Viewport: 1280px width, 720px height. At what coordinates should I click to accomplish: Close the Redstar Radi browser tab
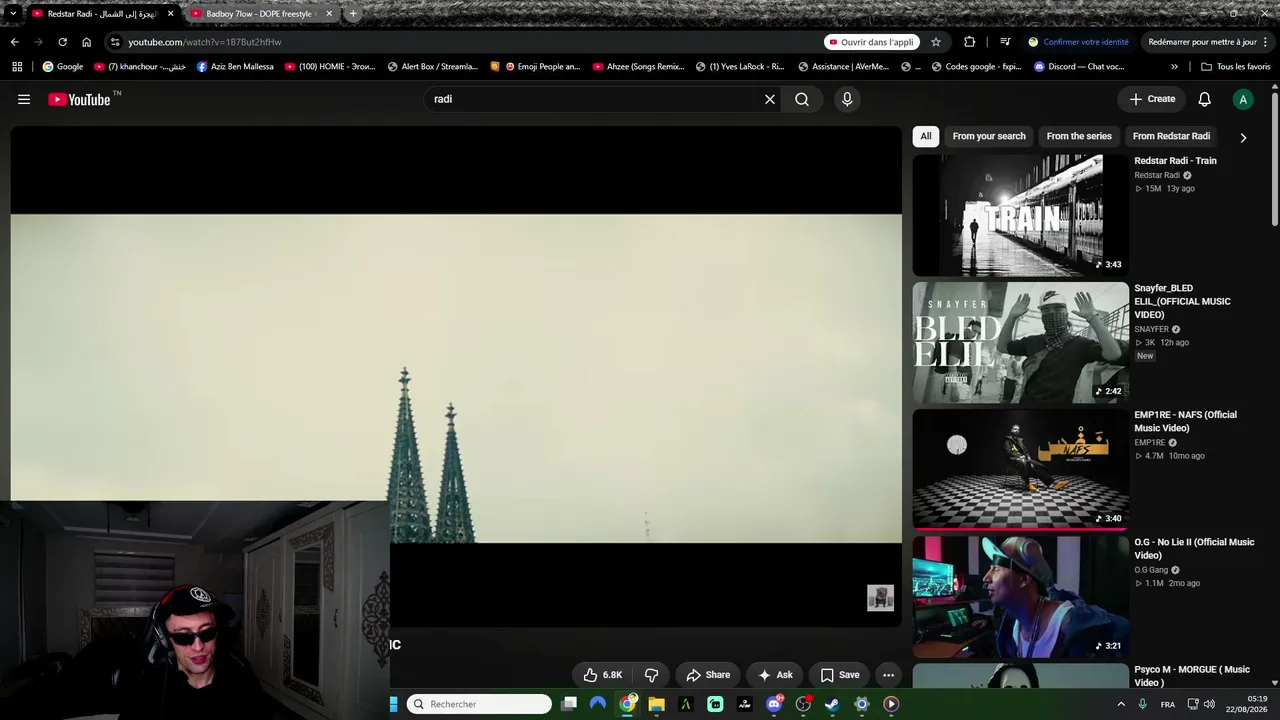pyautogui.click(x=171, y=14)
